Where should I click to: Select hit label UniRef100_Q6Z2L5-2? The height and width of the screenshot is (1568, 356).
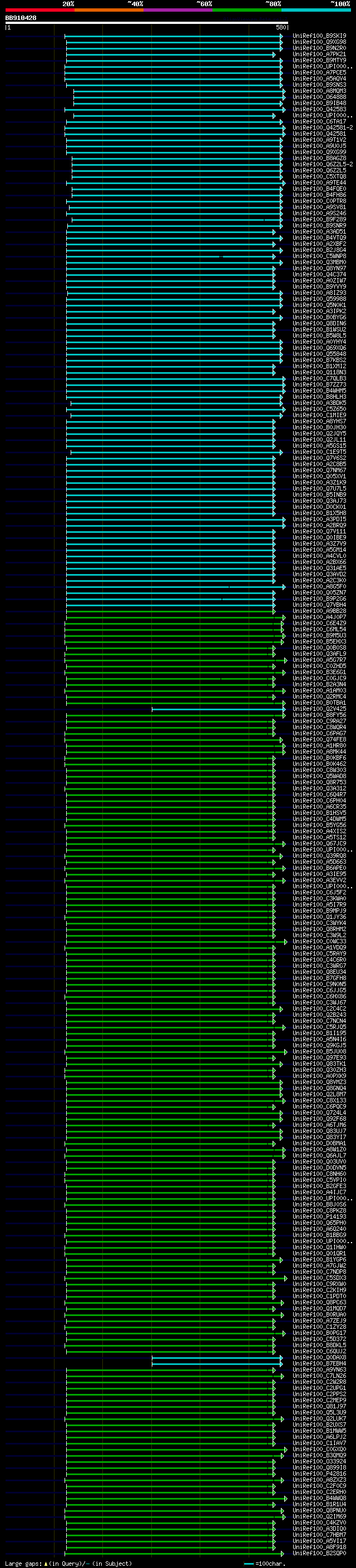(x=323, y=164)
